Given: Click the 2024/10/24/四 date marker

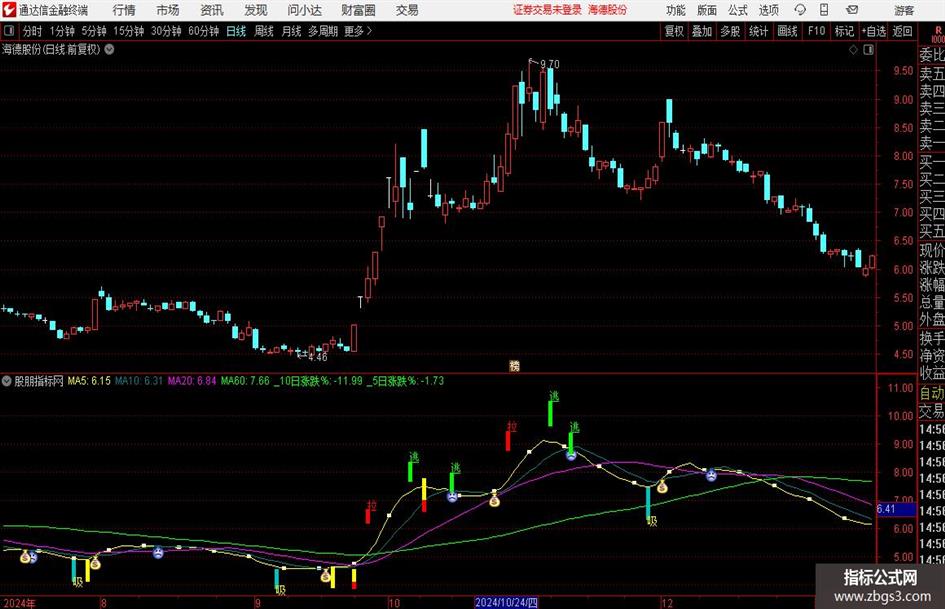Looking at the screenshot, I should click(x=506, y=602).
